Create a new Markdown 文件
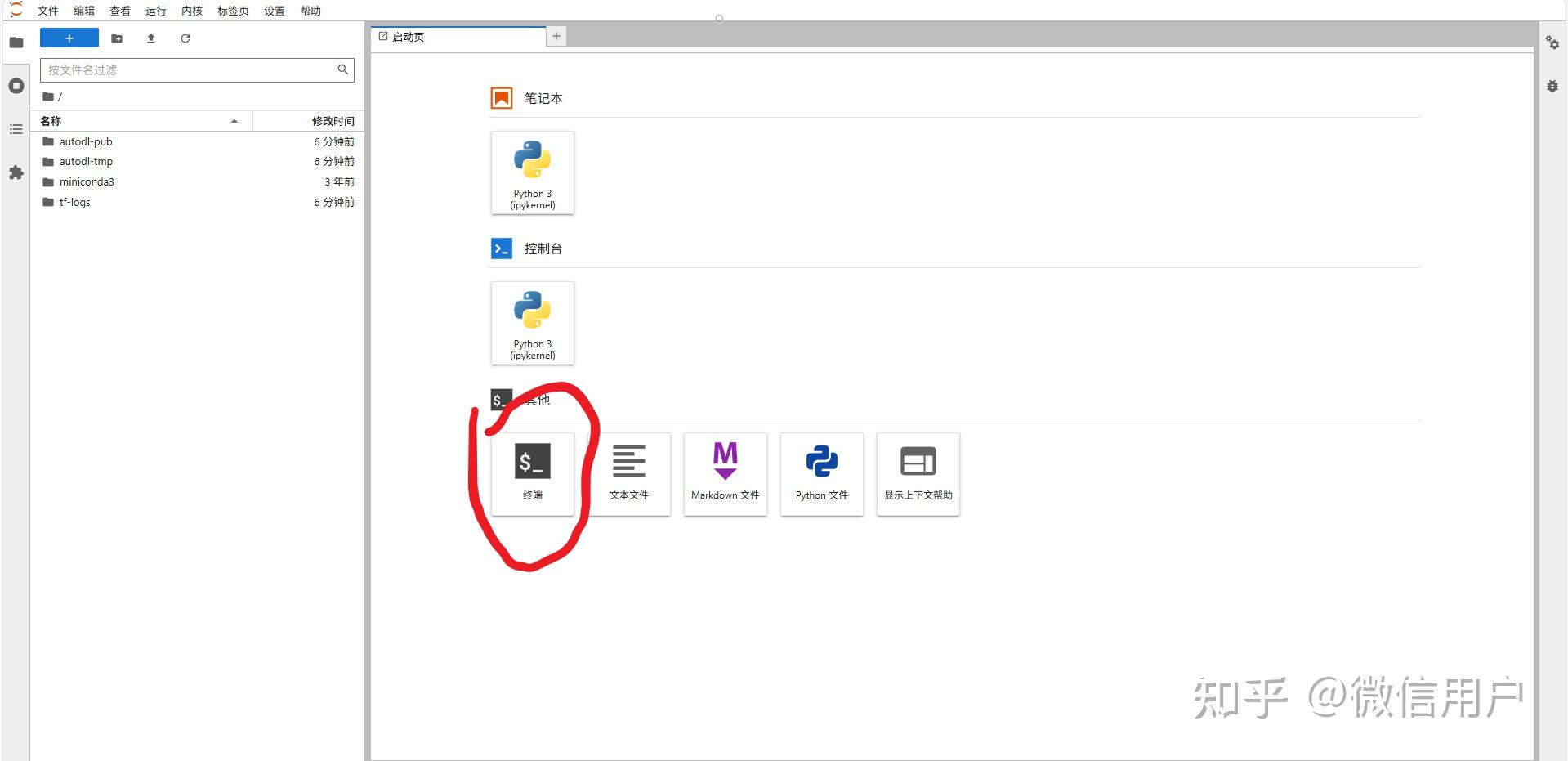The image size is (1568, 761). [726, 474]
